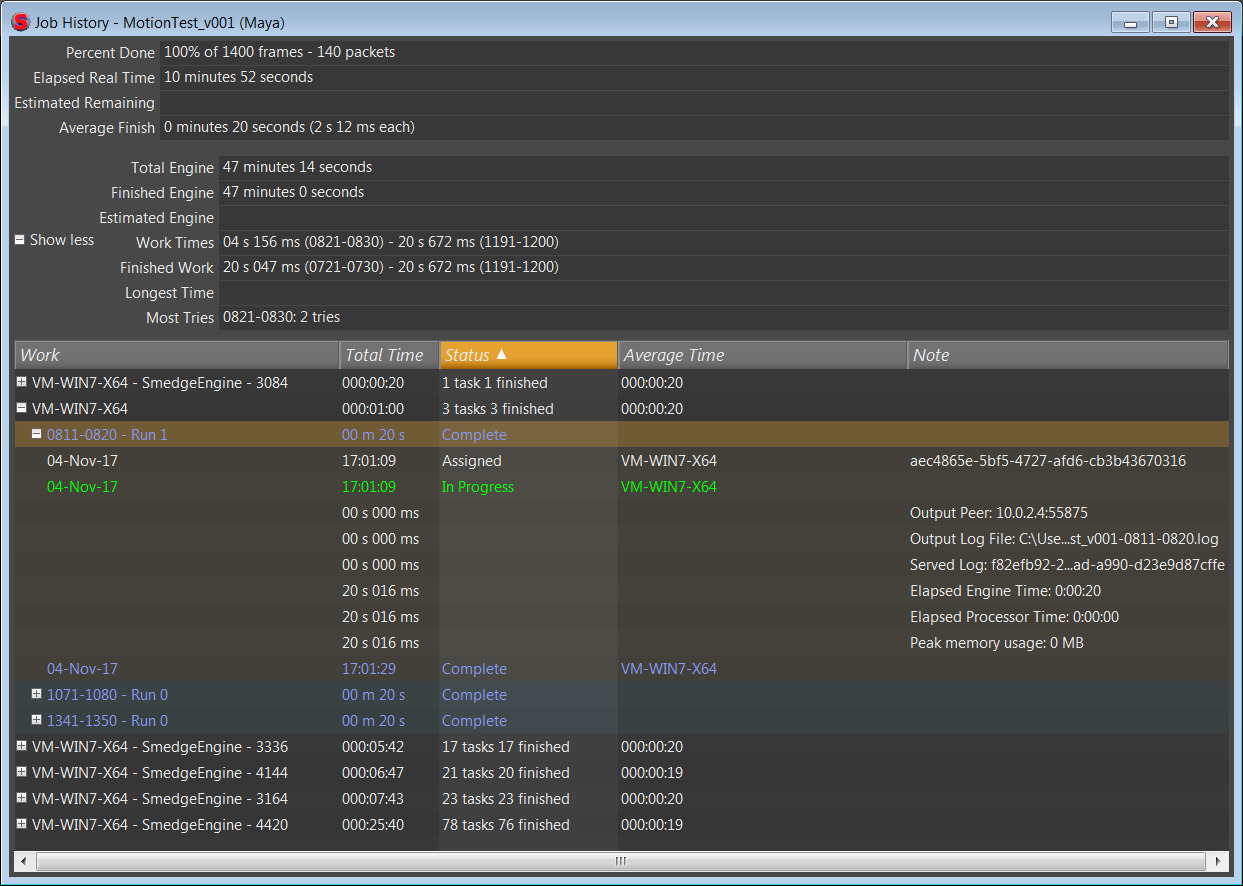1243x886 pixels.
Task: Collapse the VM-WIN7-X64 engine group
Action: pyautogui.click(x=22, y=408)
